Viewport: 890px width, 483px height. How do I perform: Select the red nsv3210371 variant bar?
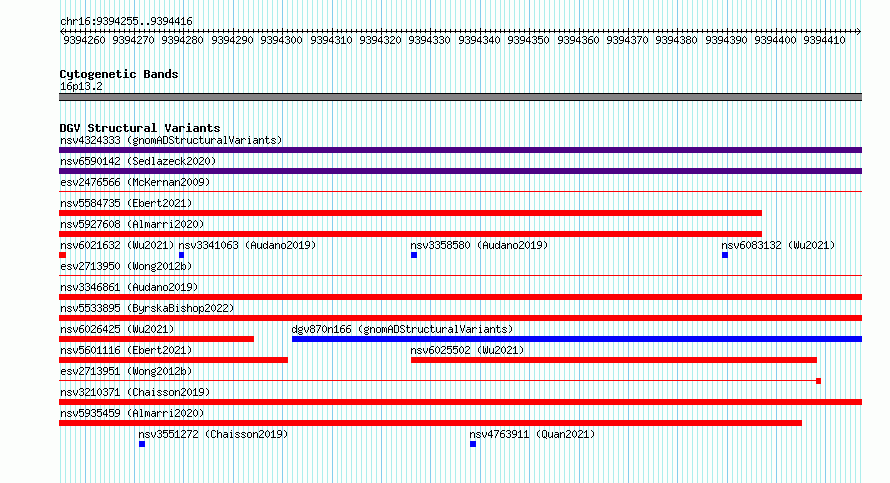coord(460,402)
